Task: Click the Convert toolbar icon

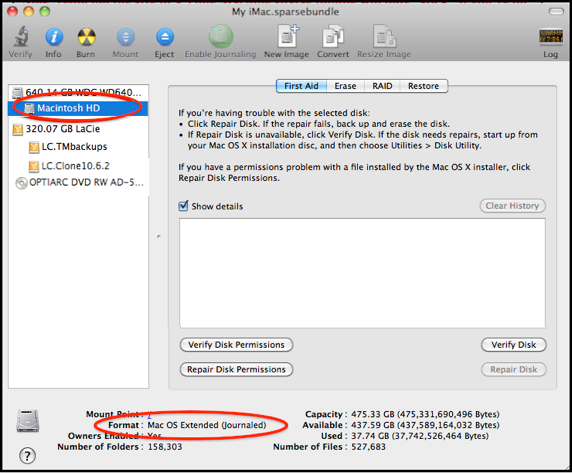Action: (x=333, y=36)
